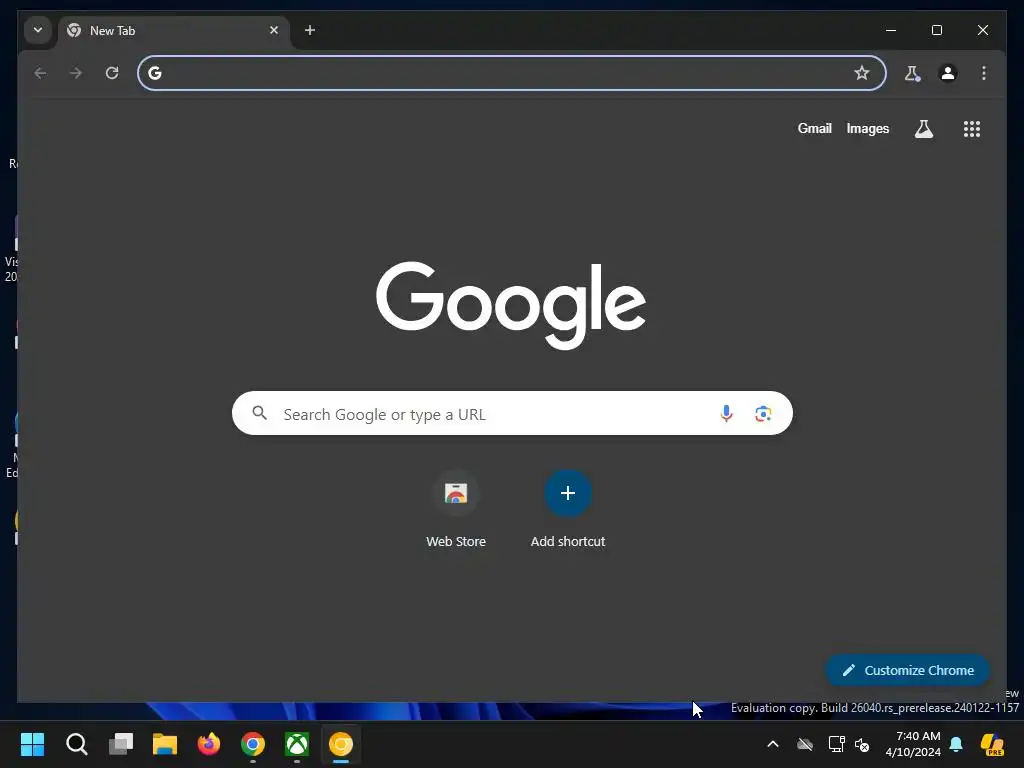This screenshot has height=768, width=1024.
Task: Open the clock showing 7:40 AM
Action: 913,744
